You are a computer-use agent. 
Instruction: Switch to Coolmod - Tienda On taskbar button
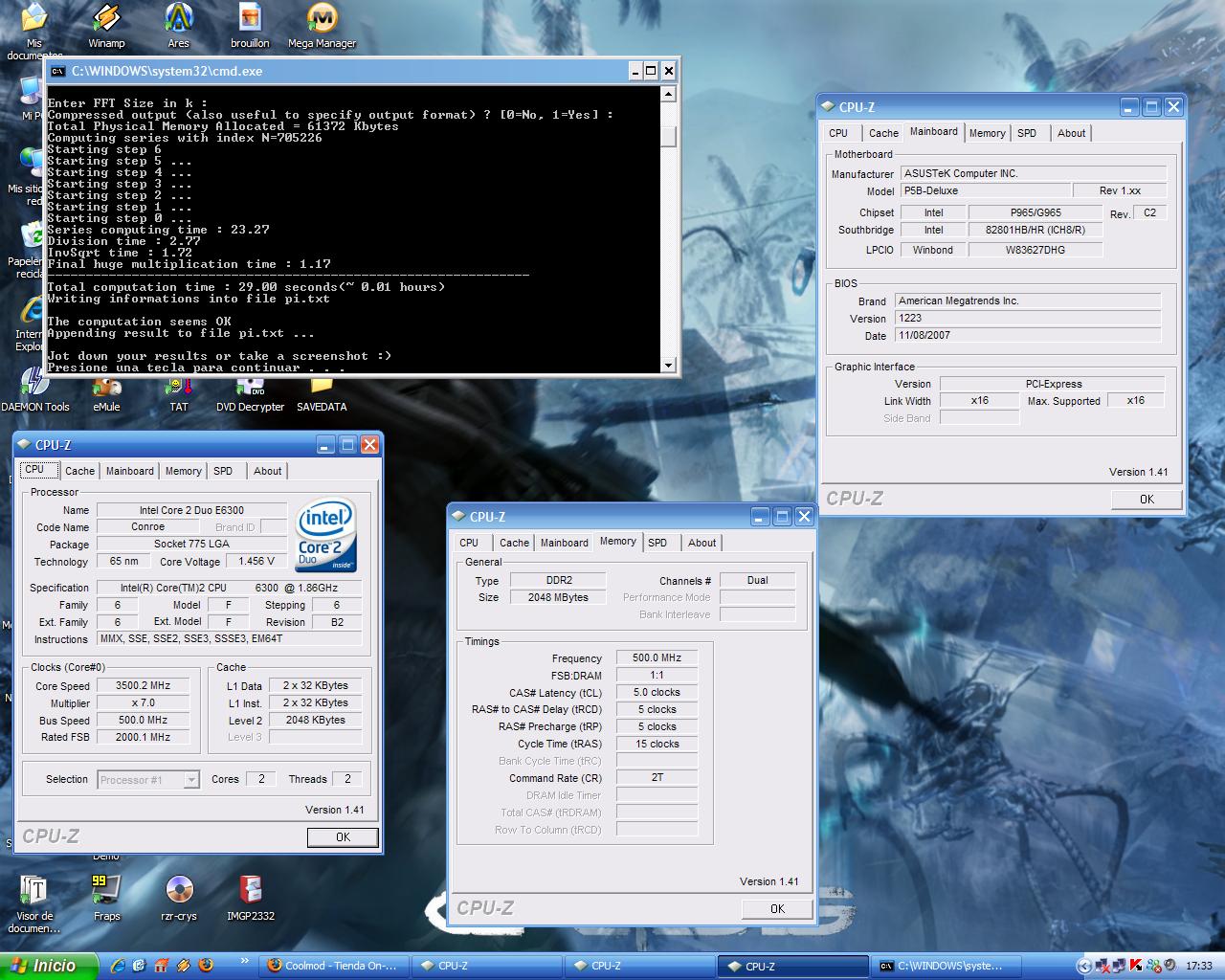[335, 966]
